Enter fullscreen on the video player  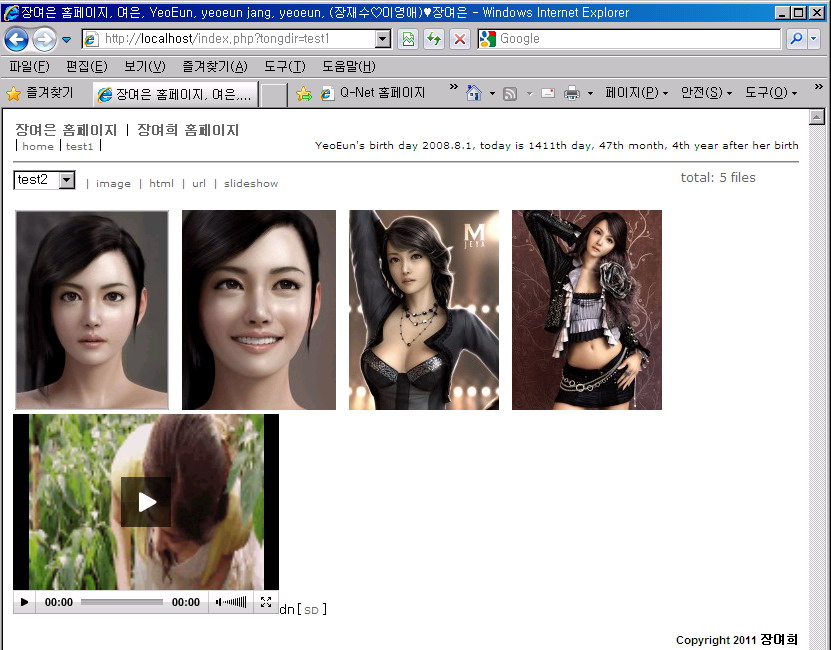point(265,602)
